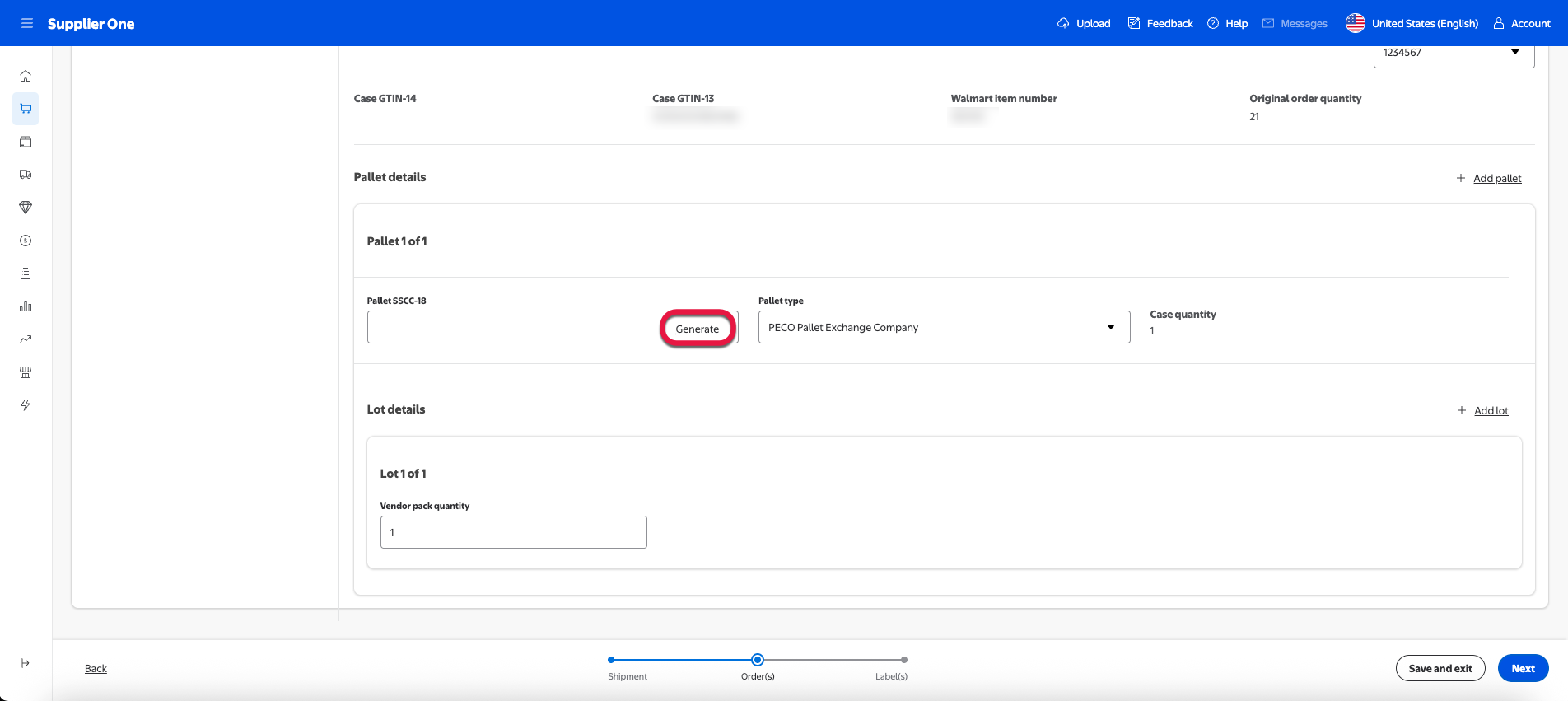Click the Order(s) step progress marker

pos(758,660)
